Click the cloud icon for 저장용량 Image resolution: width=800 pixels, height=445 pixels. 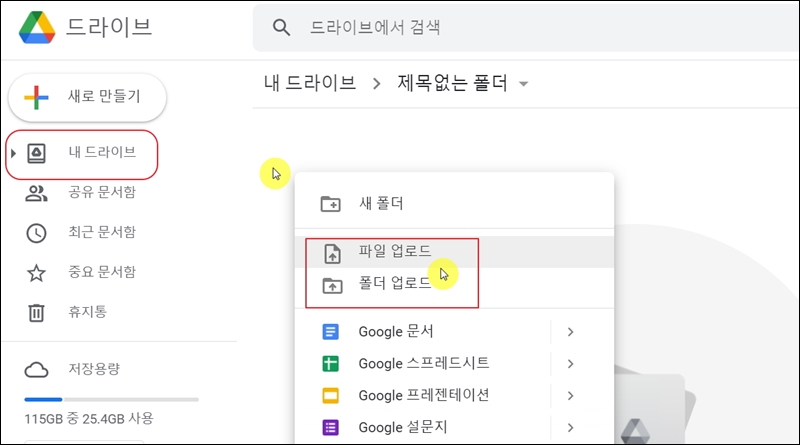(x=36, y=370)
